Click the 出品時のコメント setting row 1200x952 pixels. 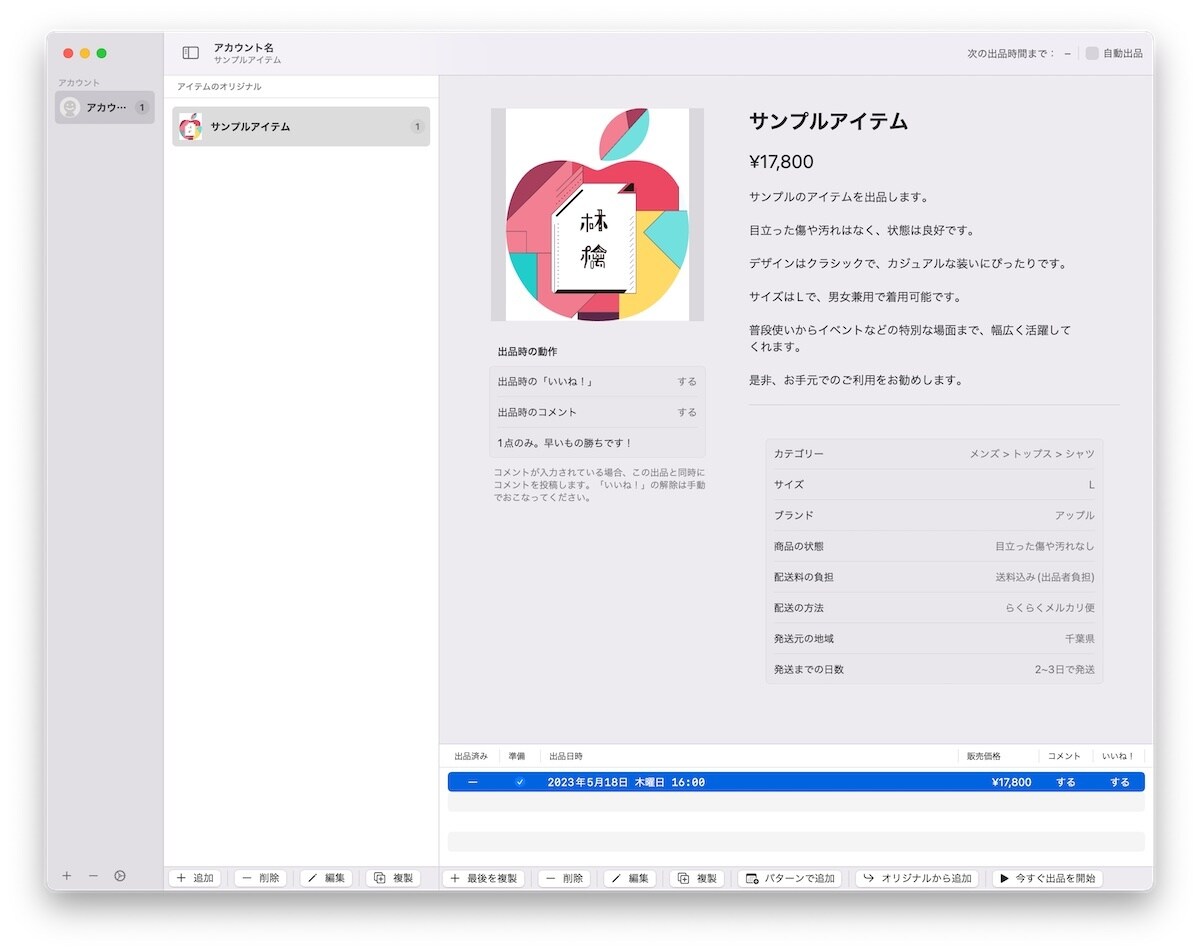tap(597, 412)
